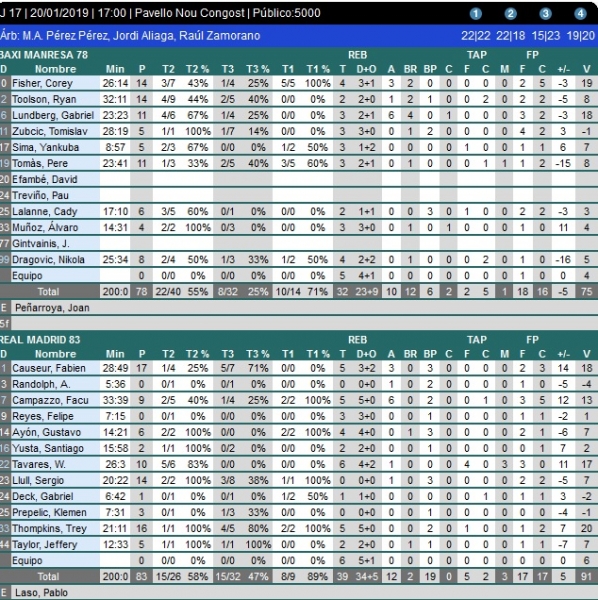Click Manresa's T3 % column header
Image resolution: width=598 pixels, height=600 pixels.
257,69
